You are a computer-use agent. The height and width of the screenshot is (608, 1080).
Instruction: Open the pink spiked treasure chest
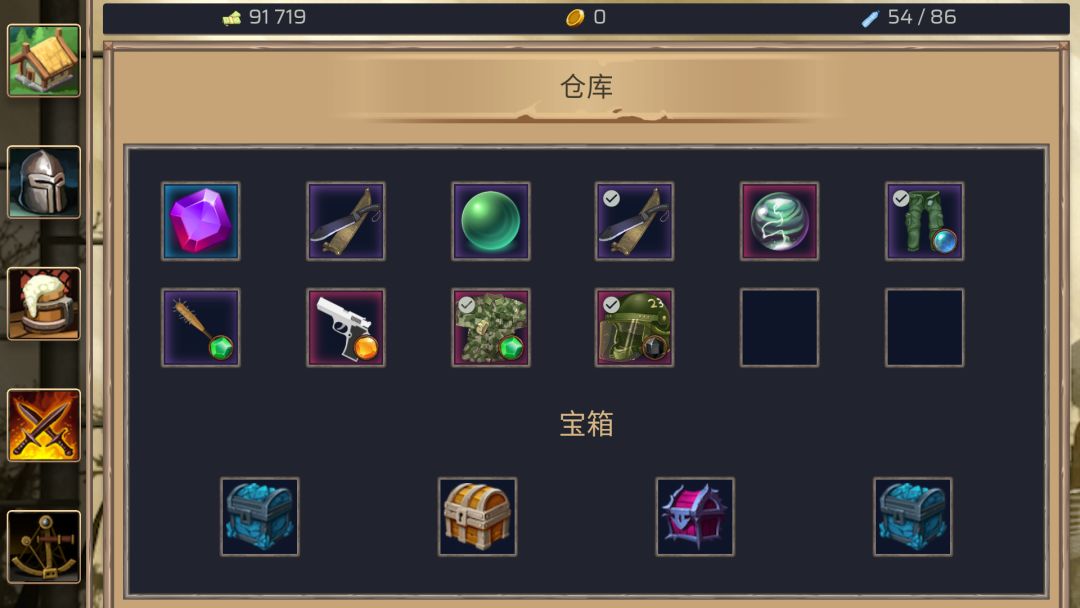click(695, 516)
